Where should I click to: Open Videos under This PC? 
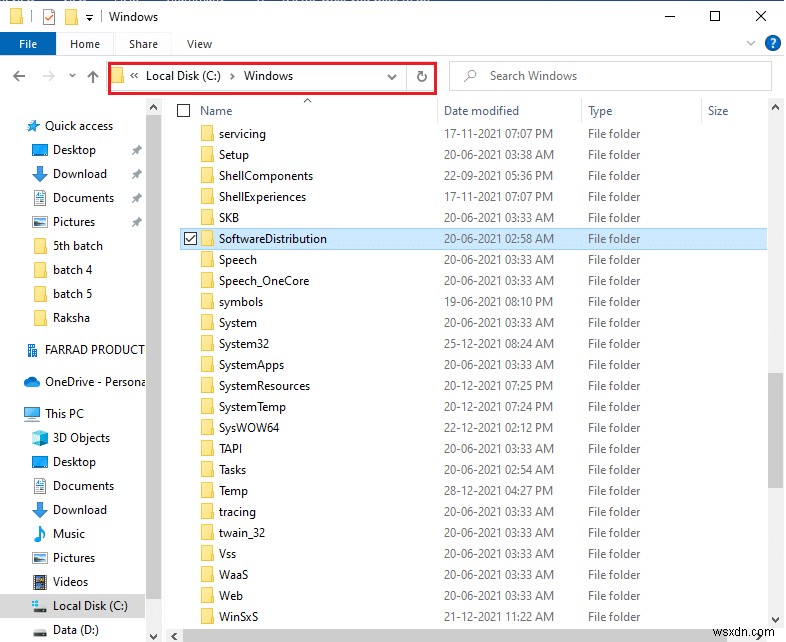[70, 582]
